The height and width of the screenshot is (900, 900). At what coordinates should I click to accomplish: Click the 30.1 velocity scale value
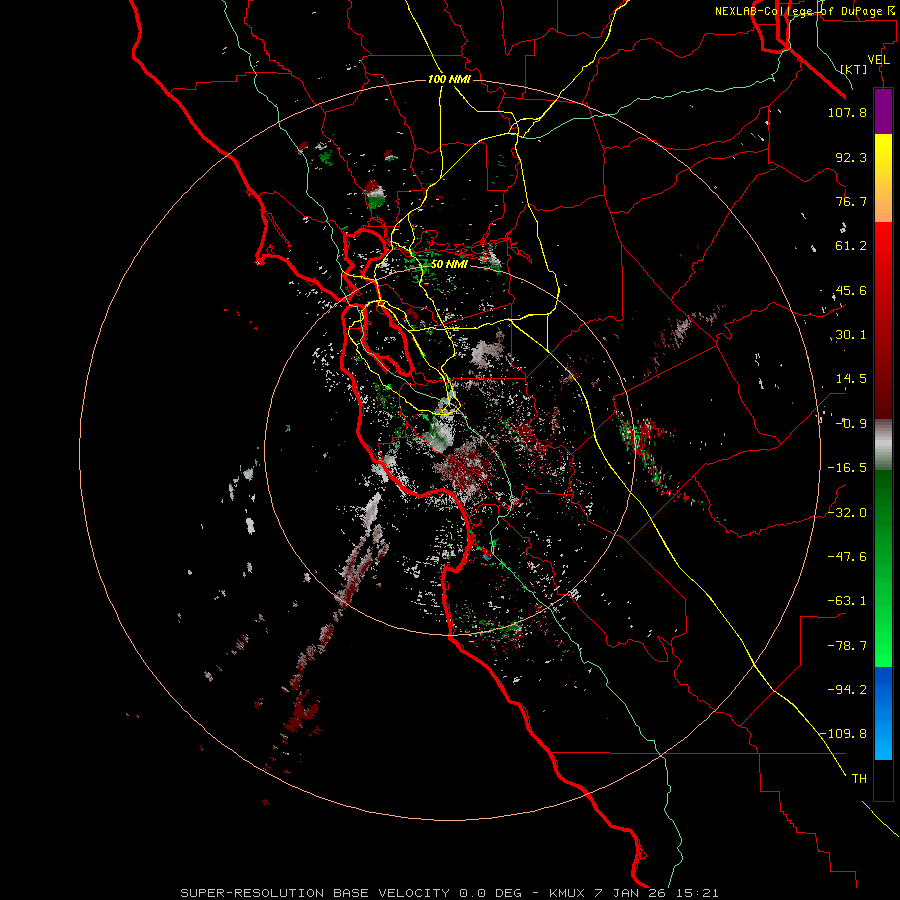(x=851, y=335)
